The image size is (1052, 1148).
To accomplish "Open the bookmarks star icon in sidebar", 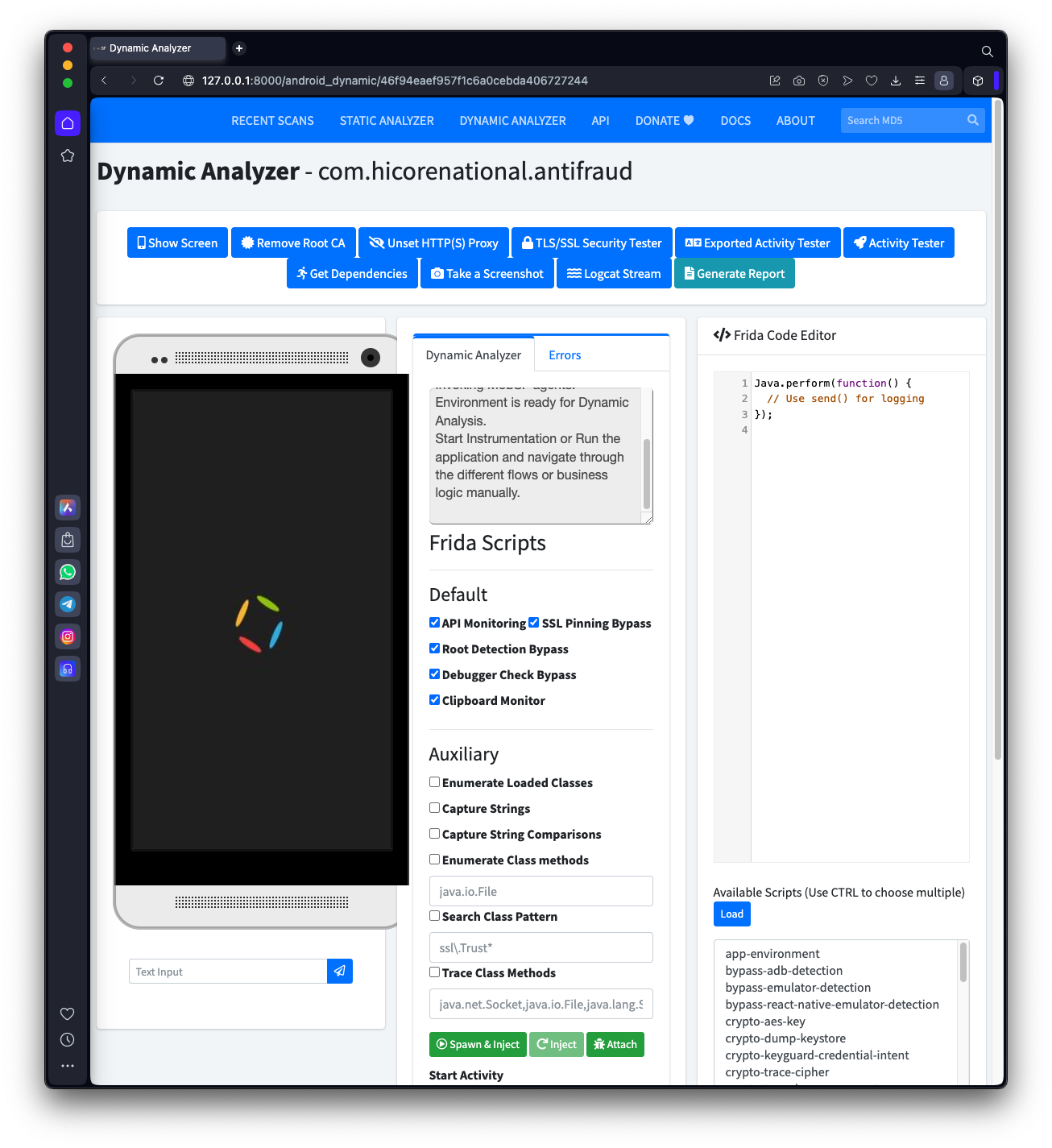I will 68,155.
